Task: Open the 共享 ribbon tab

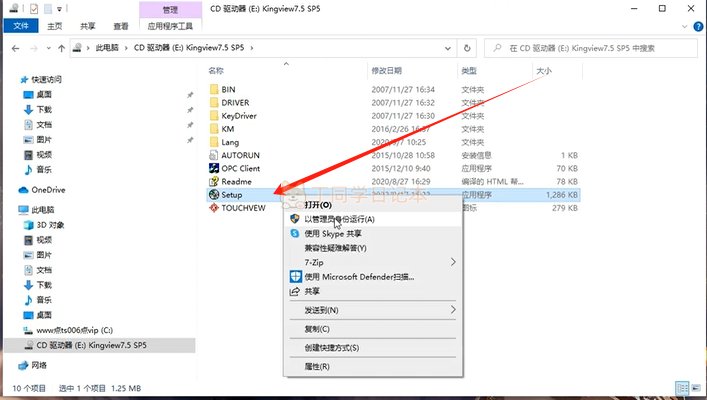Action: (87, 26)
